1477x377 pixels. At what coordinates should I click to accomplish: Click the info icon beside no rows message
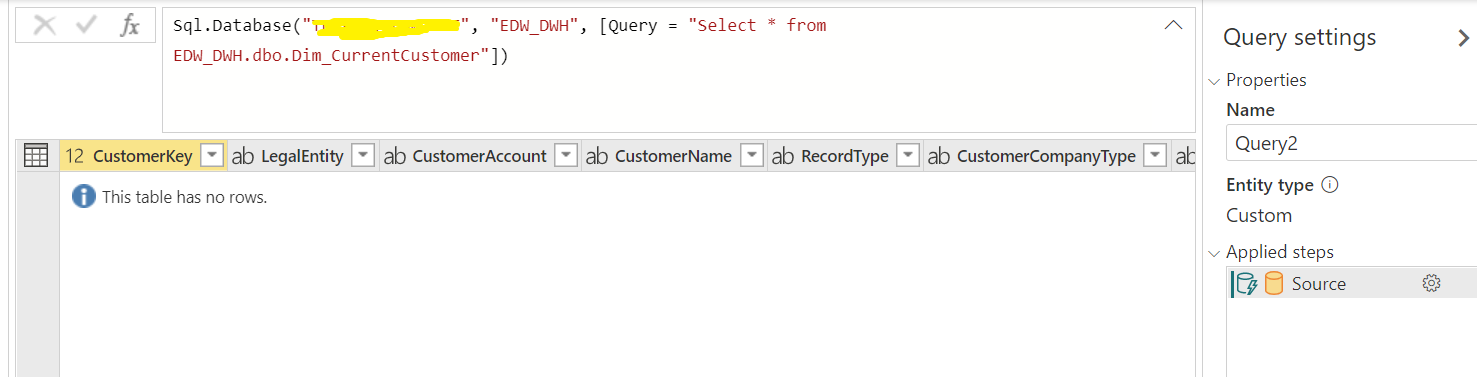coord(84,197)
